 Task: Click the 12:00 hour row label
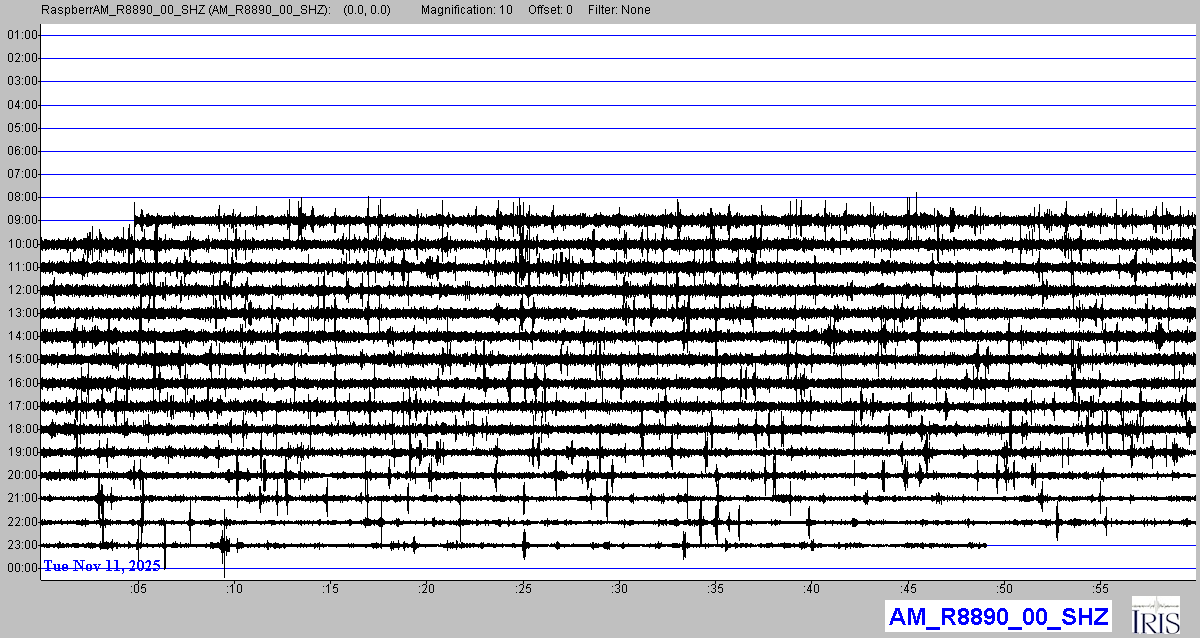(22, 290)
